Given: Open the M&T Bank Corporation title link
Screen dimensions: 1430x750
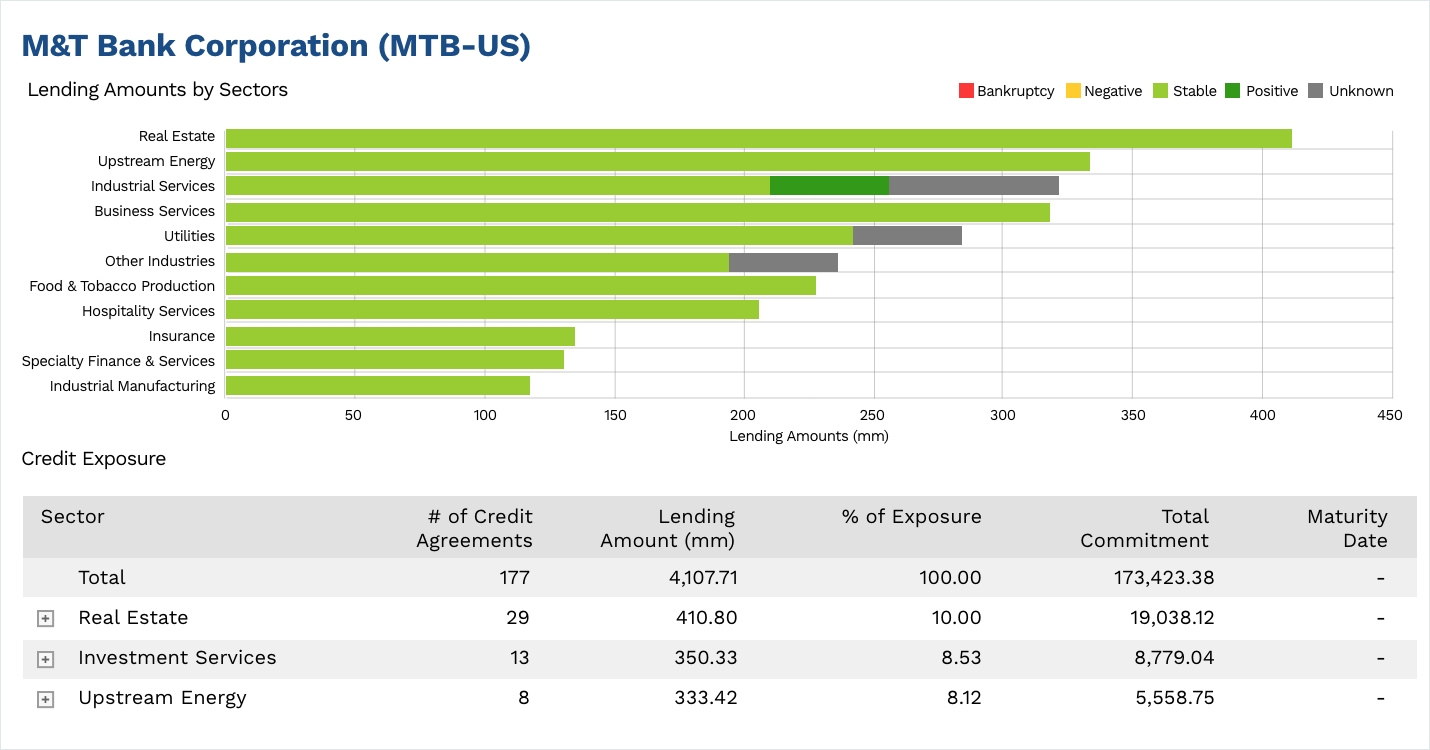Looking at the screenshot, I should click(x=277, y=45).
